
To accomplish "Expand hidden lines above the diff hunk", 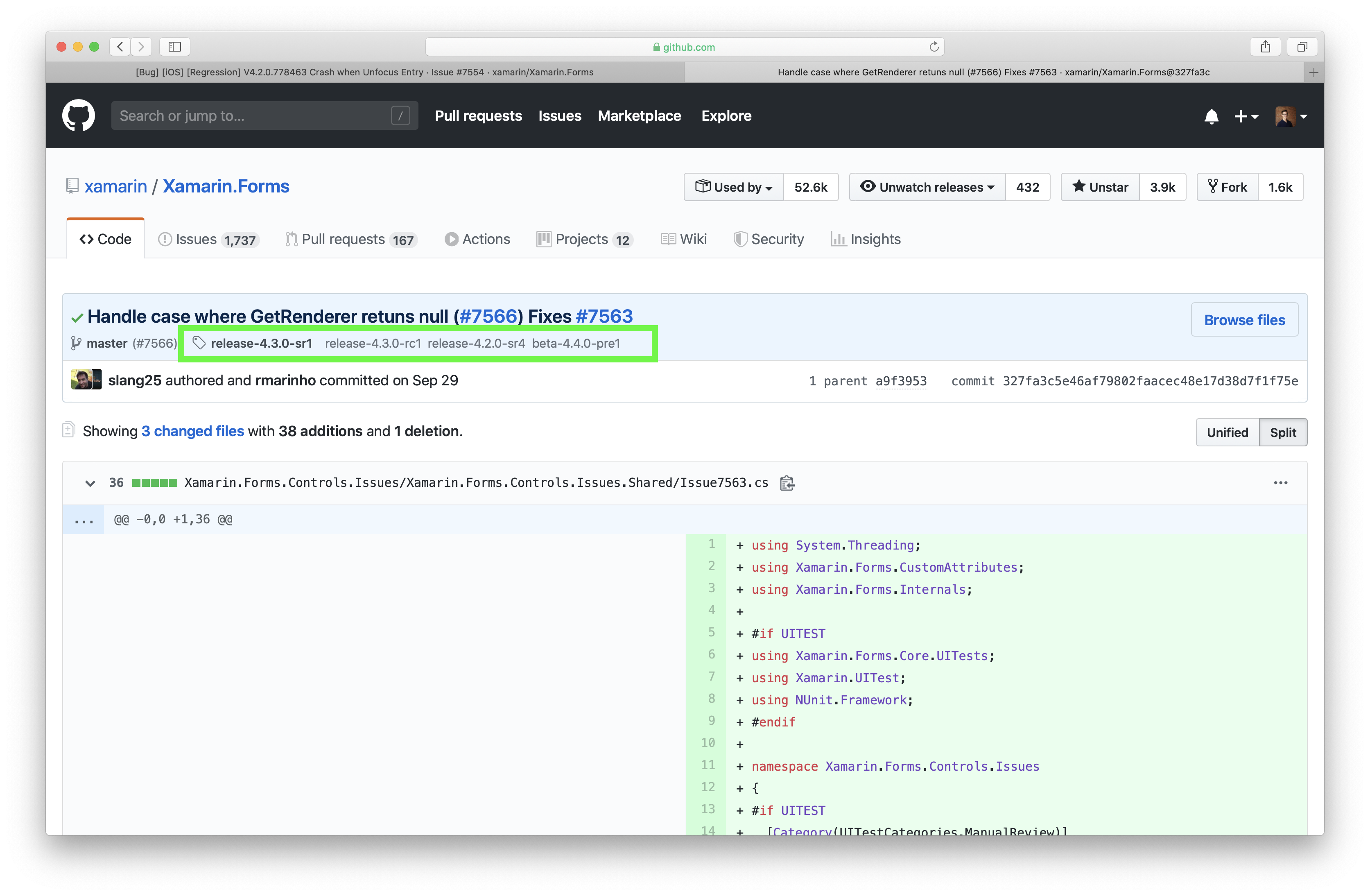I will click(84, 520).
